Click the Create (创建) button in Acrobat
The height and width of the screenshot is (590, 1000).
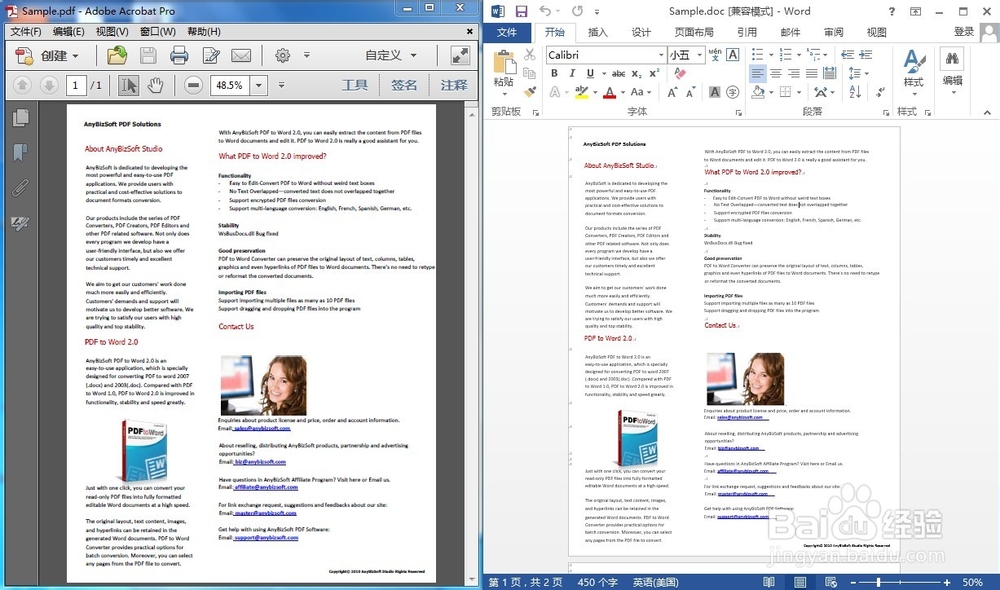tap(47, 56)
